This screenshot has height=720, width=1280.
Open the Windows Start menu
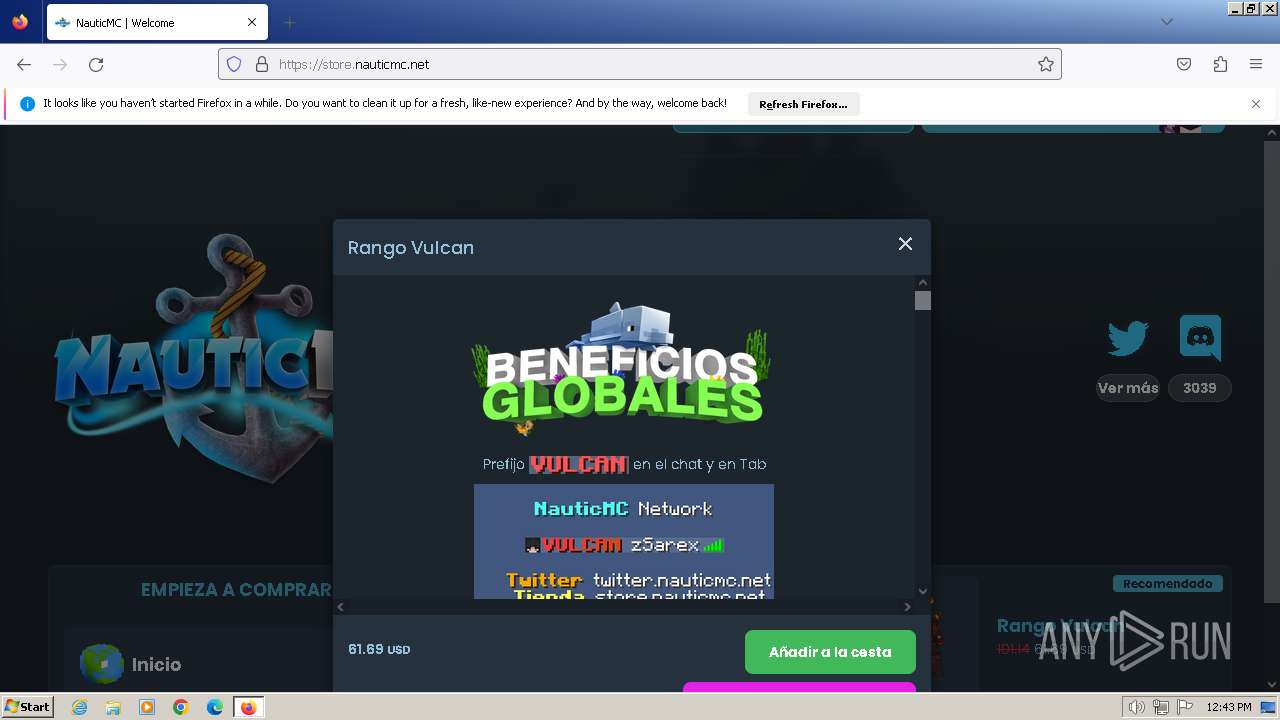pyautogui.click(x=28, y=706)
